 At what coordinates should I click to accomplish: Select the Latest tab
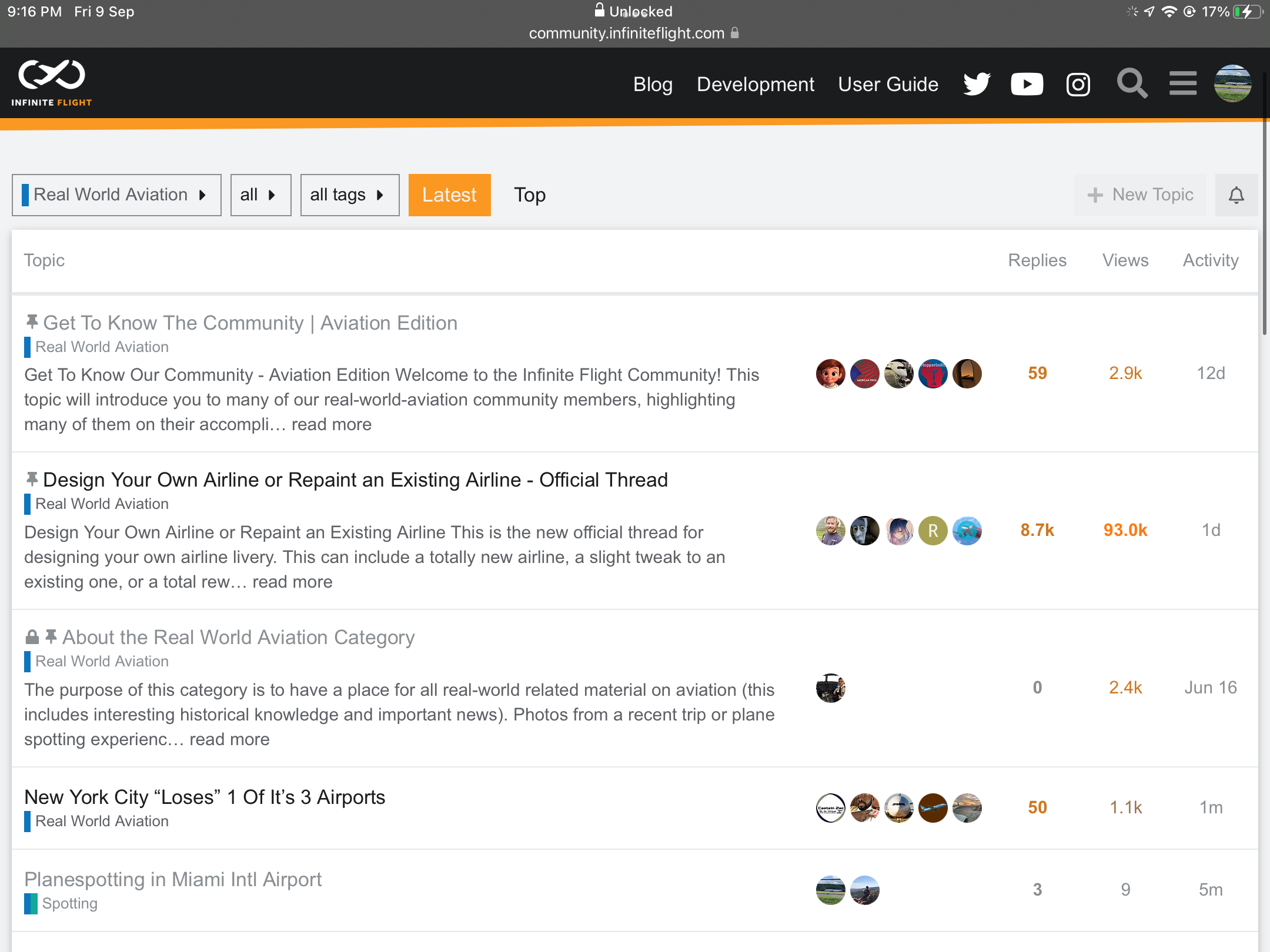pyautogui.click(x=449, y=195)
